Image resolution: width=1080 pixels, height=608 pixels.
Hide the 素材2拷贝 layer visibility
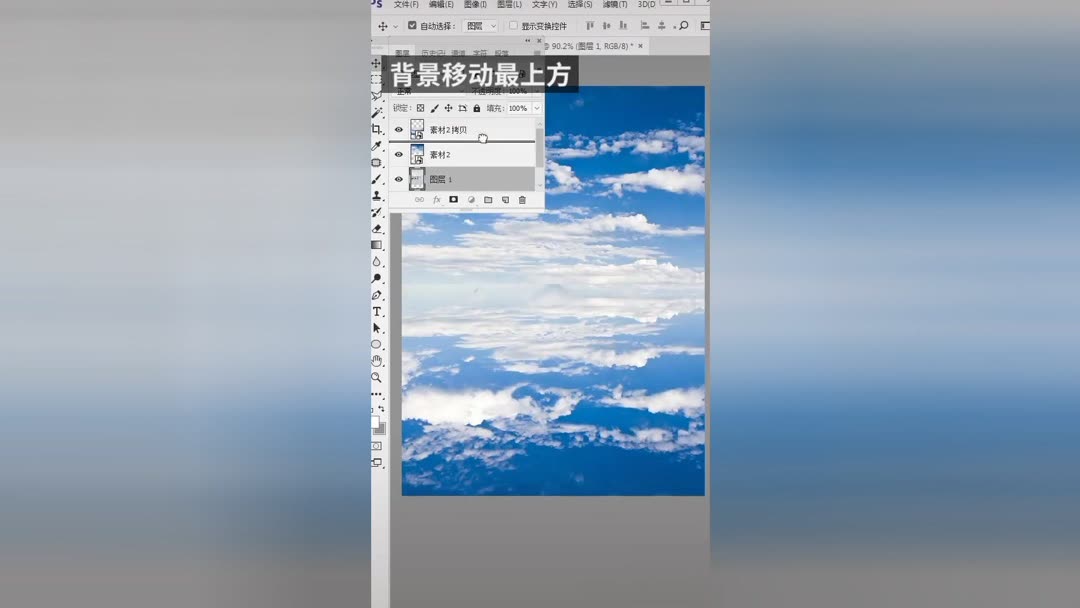[x=398, y=129]
